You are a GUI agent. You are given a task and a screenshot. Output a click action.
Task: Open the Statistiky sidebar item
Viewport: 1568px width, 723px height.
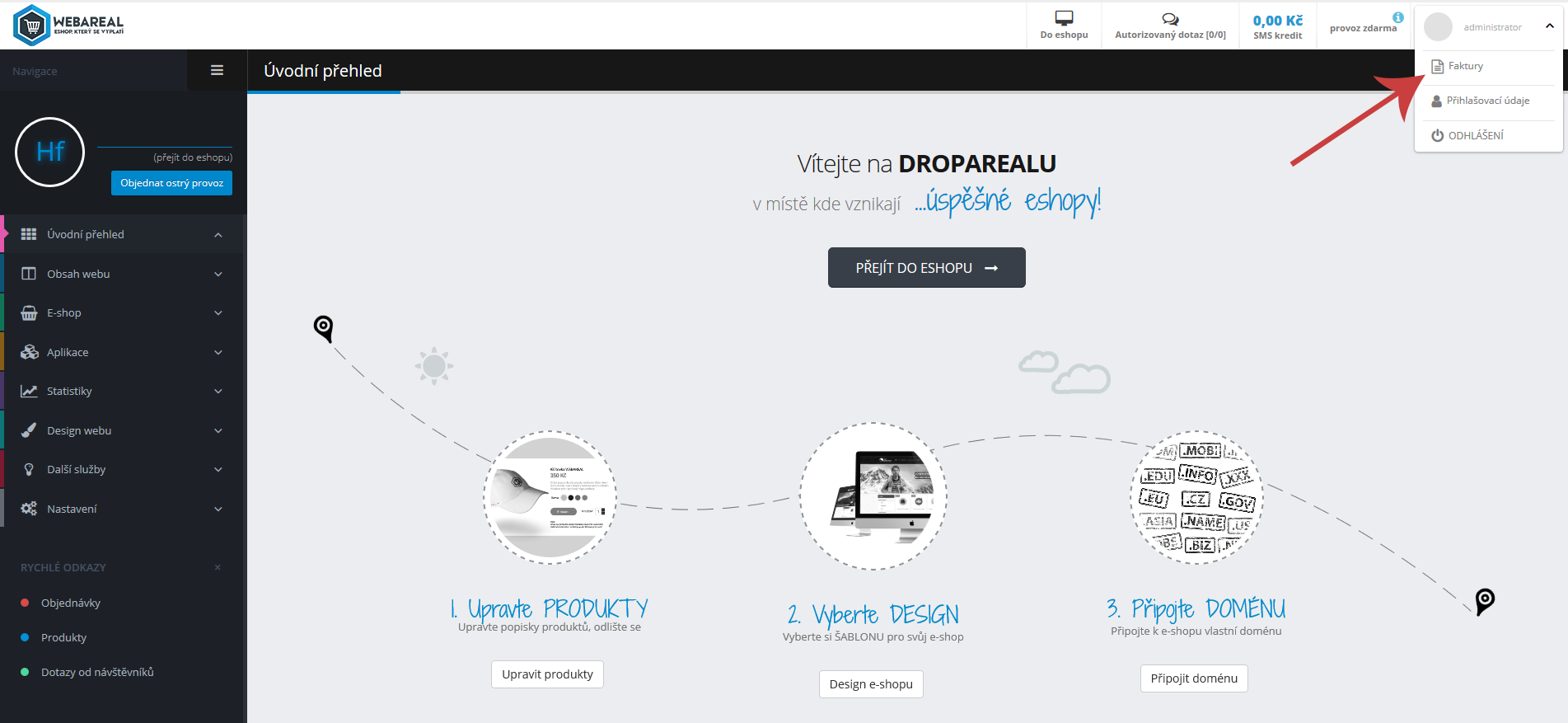(124, 391)
